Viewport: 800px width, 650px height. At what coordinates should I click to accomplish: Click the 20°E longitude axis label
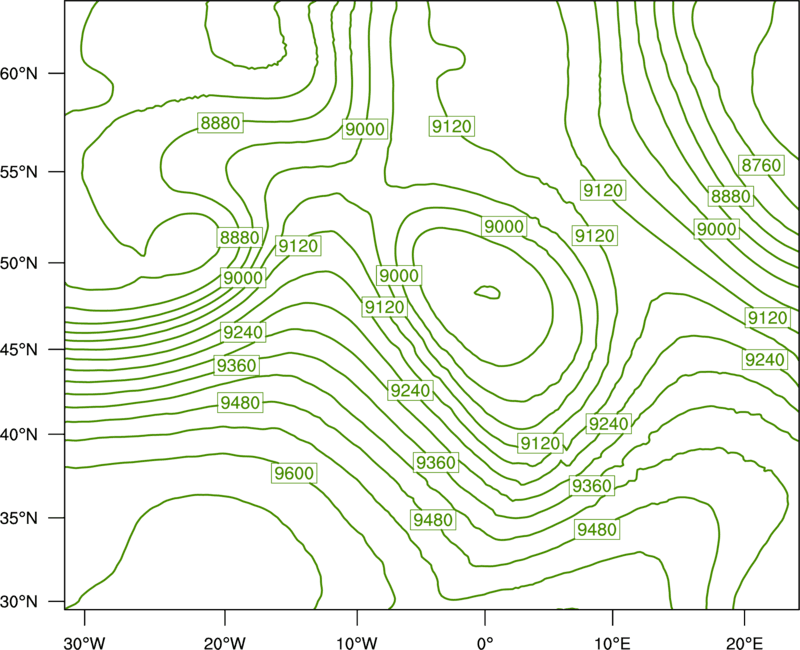tap(744, 643)
